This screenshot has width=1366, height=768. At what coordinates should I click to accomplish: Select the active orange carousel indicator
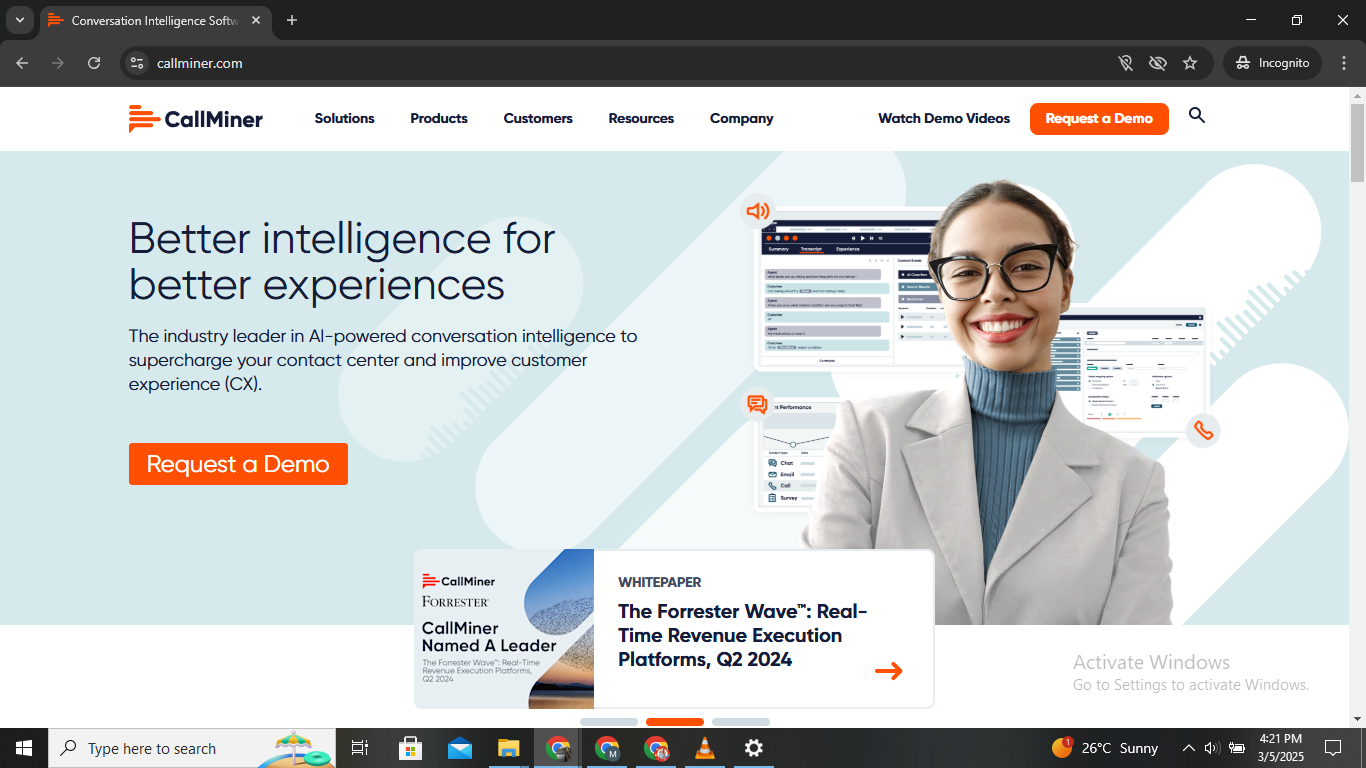675,722
